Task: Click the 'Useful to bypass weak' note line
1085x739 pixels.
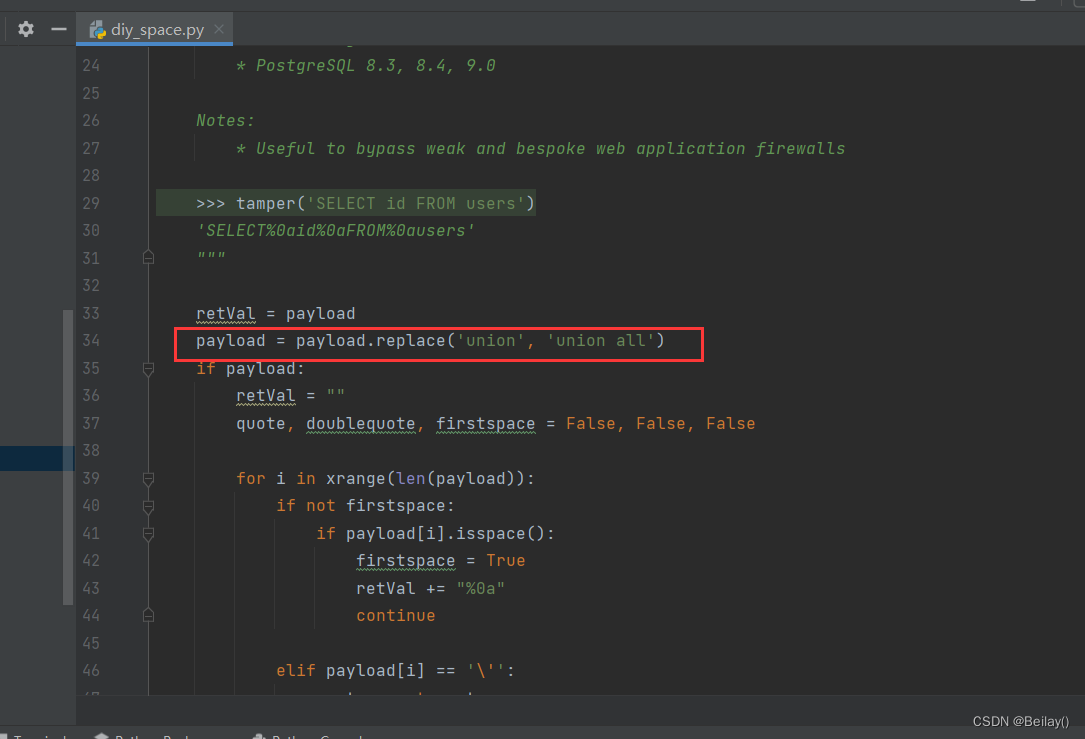Action: pos(540,148)
